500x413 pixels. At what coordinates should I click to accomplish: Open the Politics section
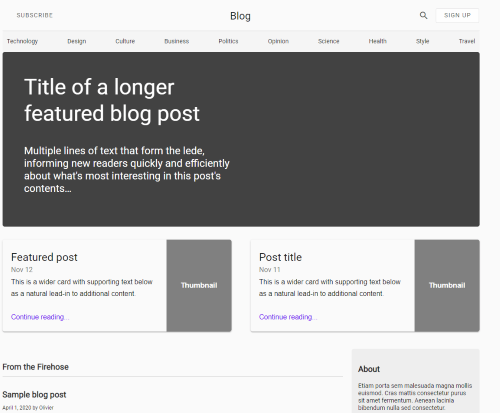pos(228,41)
